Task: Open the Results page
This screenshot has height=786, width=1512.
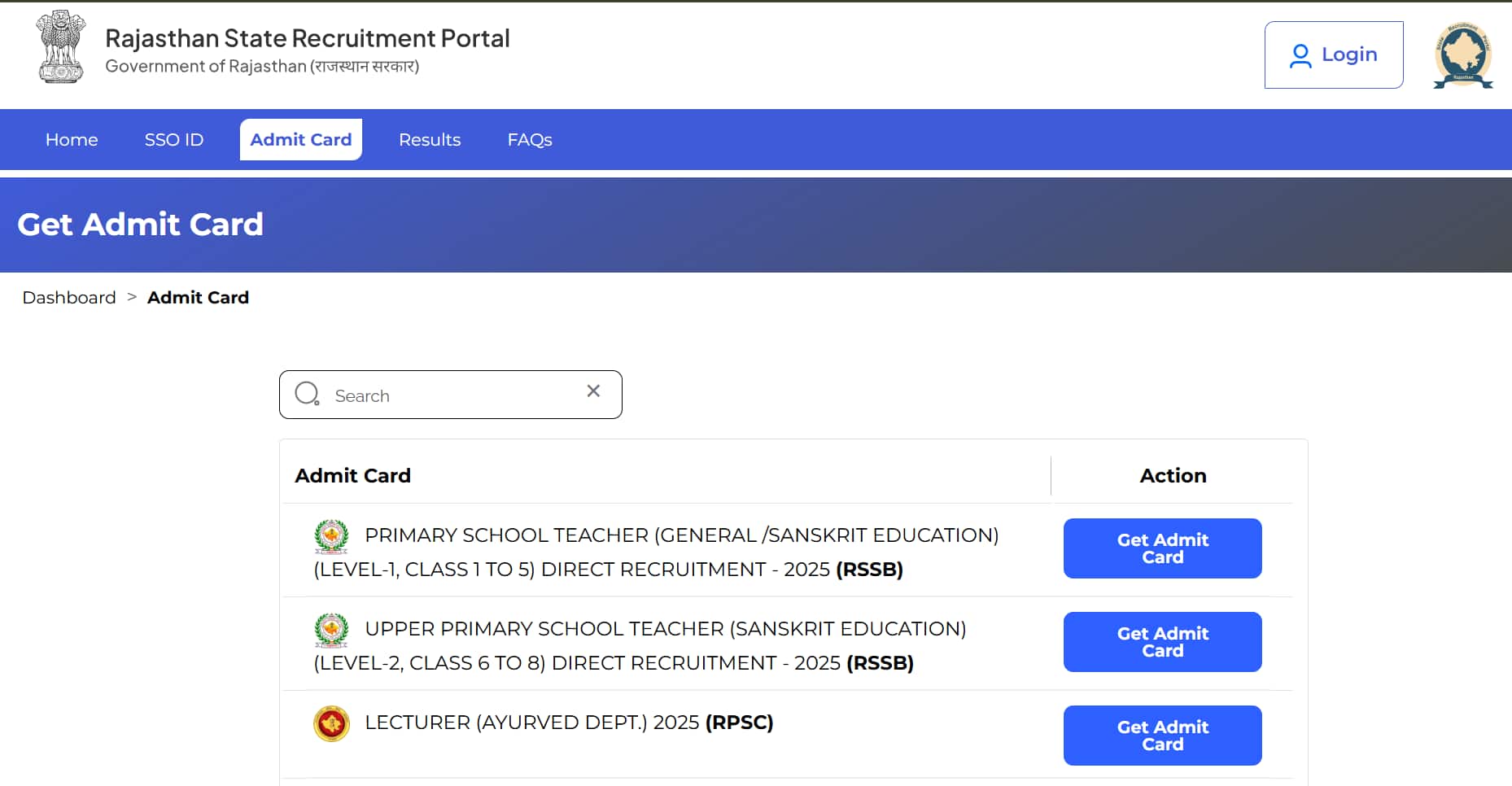Action: pyautogui.click(x=430, y=140)
